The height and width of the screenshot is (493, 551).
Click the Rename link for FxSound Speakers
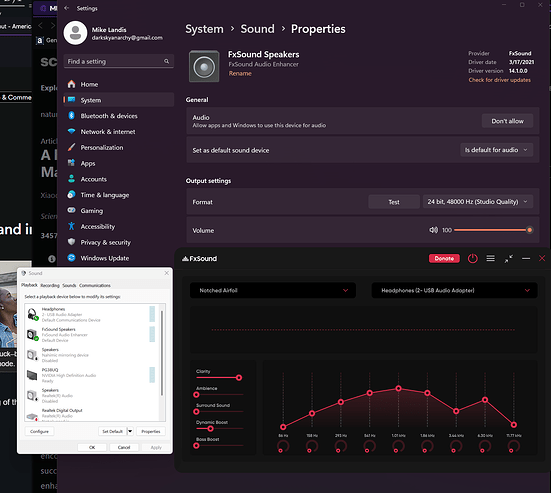pyautogui.click(x=240, y=73)
